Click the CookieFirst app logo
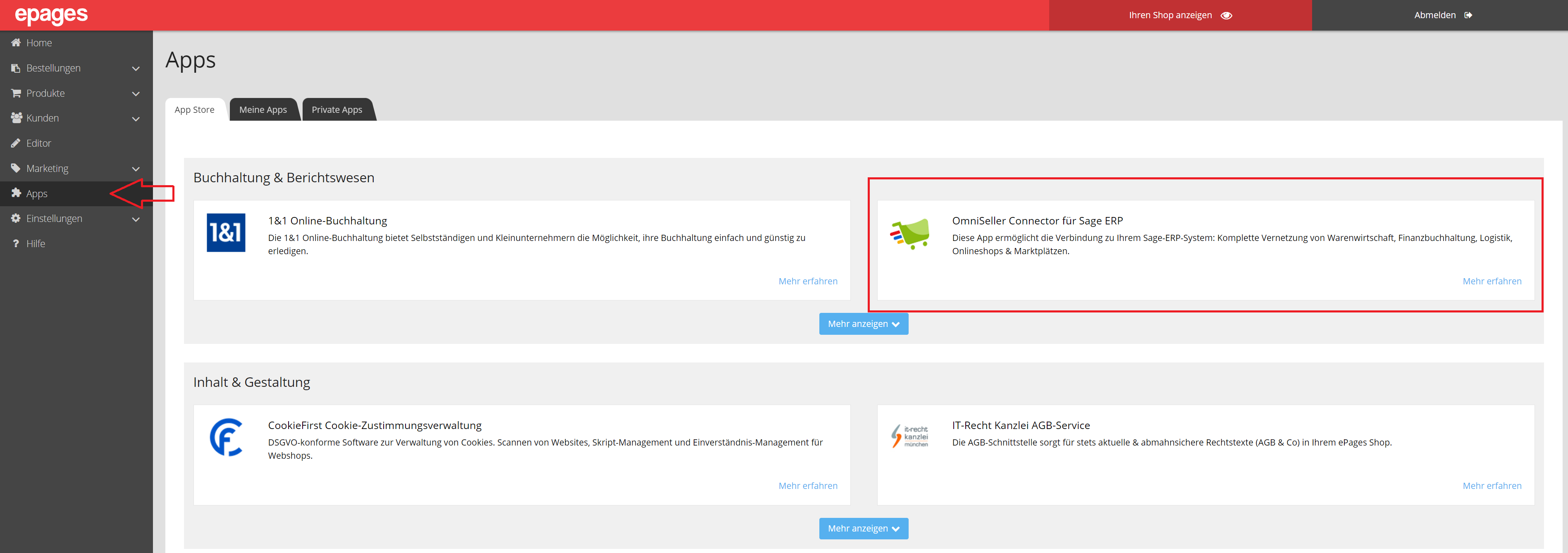 coord(226,437)
